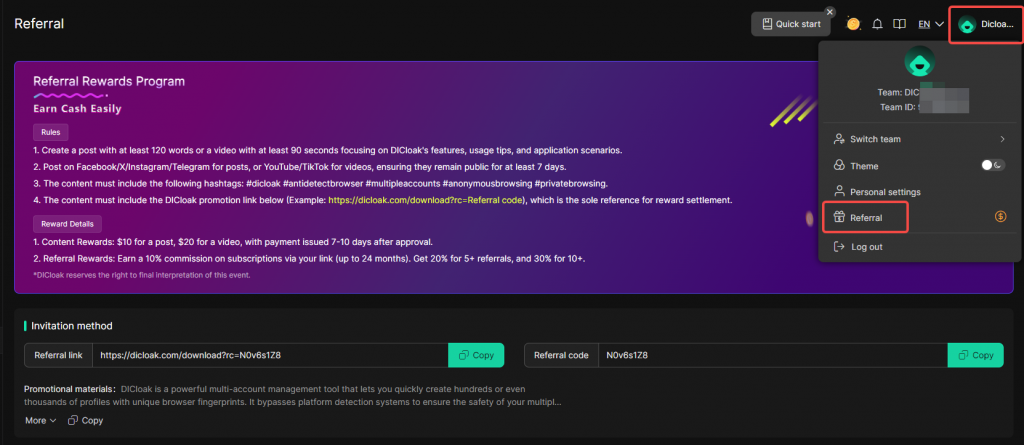Click the orange coin icon in header
Image resolution: width=1024 pixels, height=445 pixels.
pyautogui.click(x=853, y=24)
